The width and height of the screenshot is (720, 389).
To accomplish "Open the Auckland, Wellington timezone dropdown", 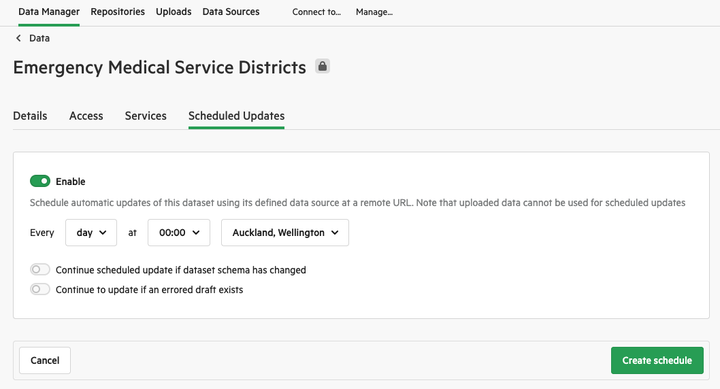I will click(x=285, y=232).
